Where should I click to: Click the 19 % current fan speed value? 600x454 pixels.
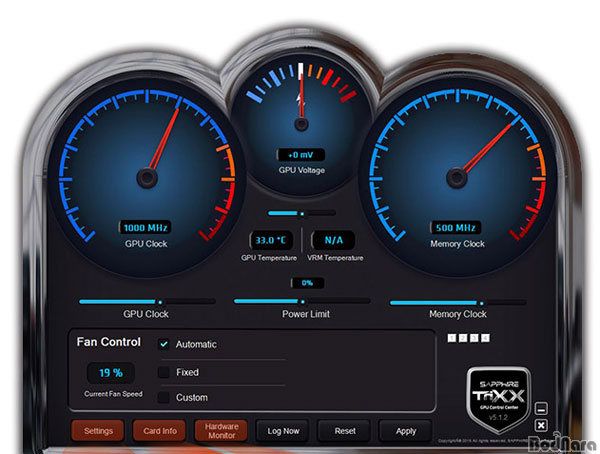(x=111, y=373)
